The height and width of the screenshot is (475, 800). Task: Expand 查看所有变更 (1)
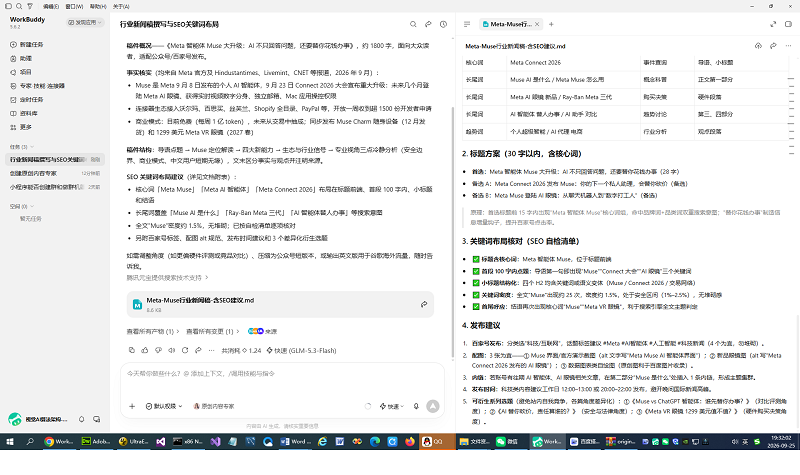213,331
